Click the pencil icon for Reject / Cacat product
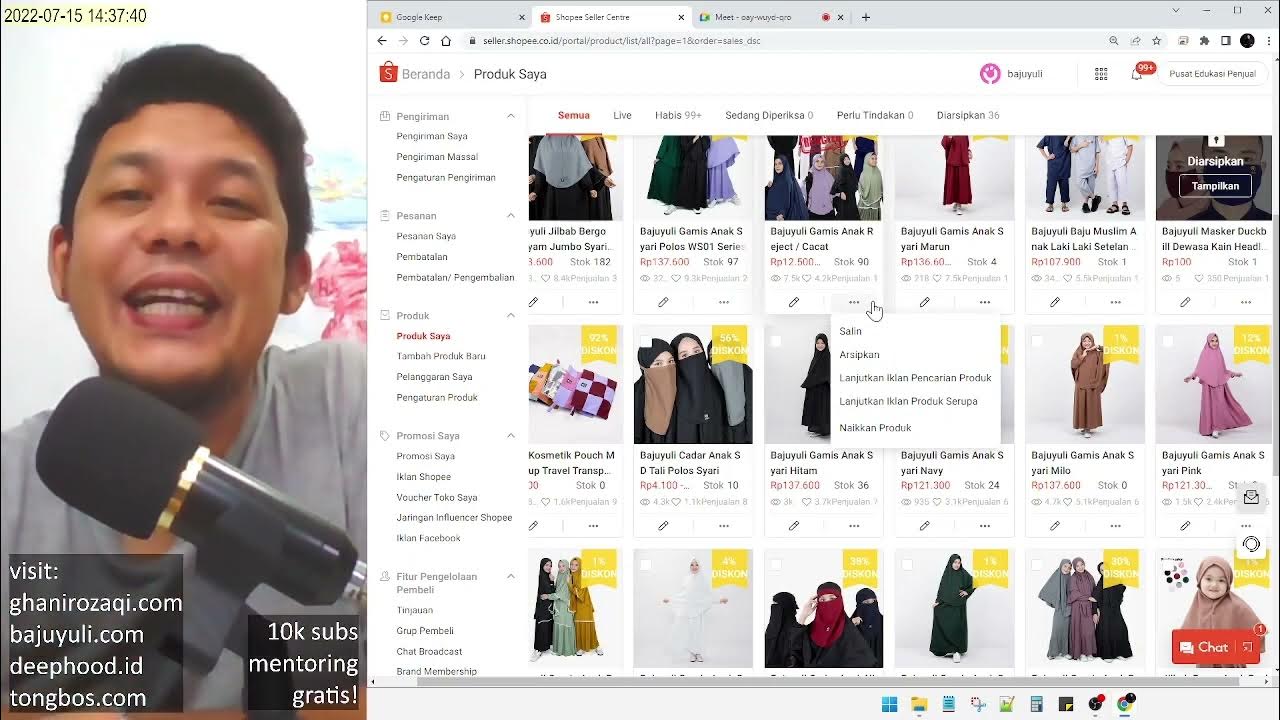 pos(794,302)
